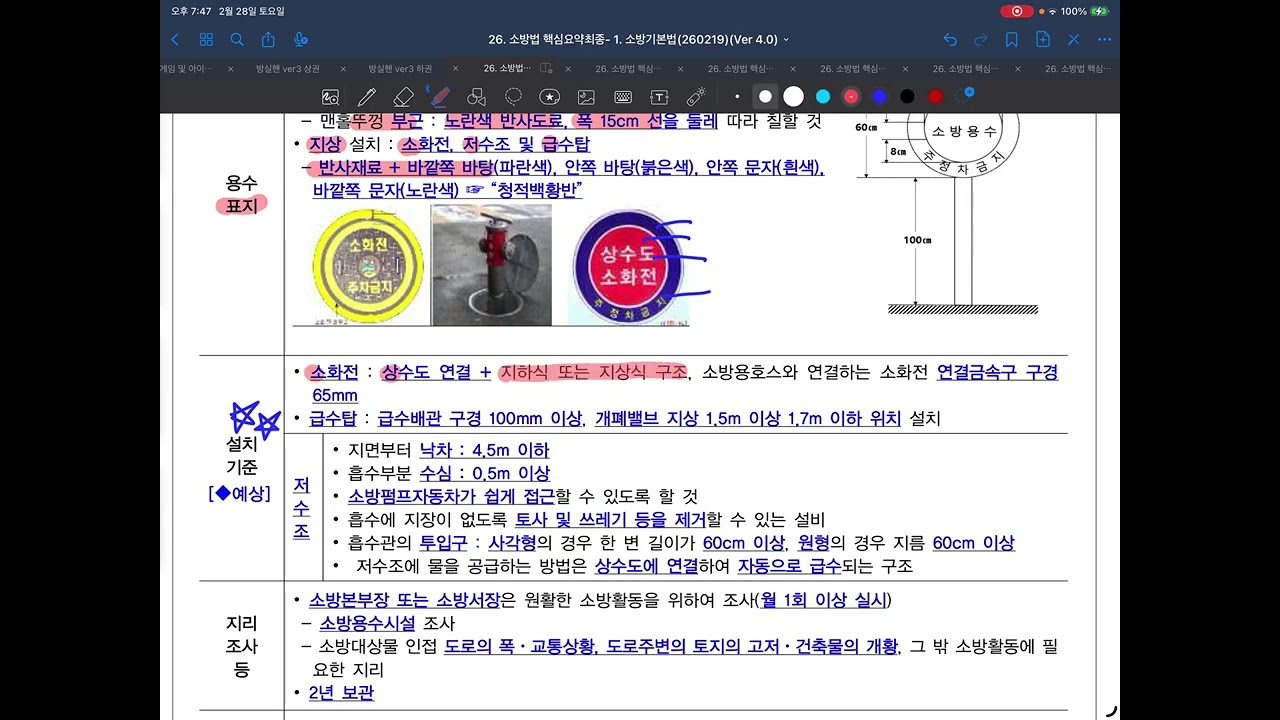Start audio recording with the microphone icon
This screenshot has height=720, width=1280.
[x=301, y=40]
